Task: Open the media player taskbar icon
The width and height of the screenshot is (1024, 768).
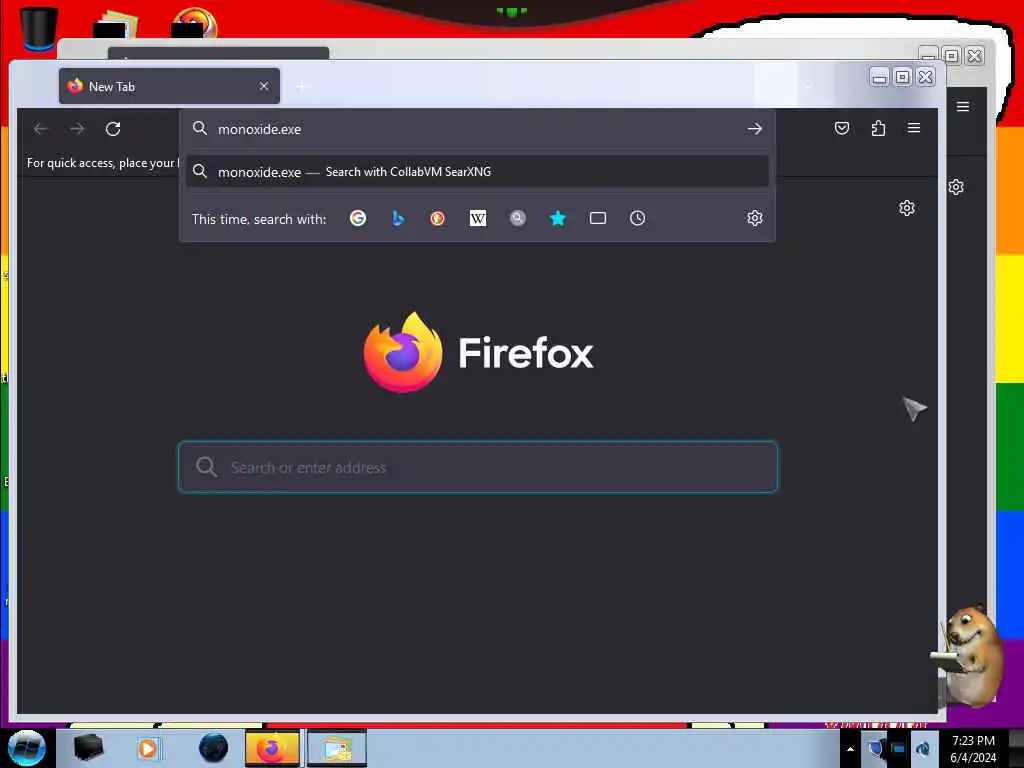Action: tap(148, 748)
